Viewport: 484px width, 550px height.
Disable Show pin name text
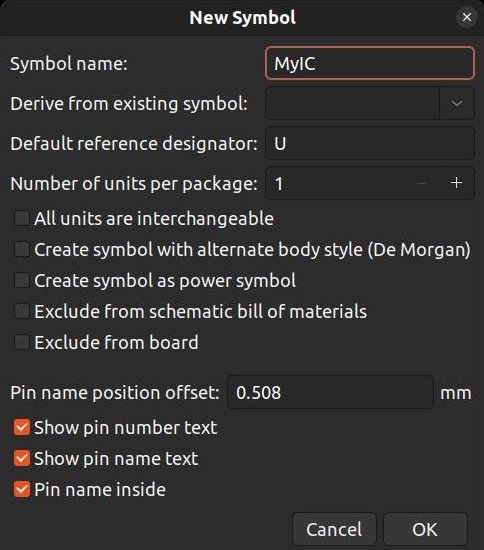coord(22,458)
